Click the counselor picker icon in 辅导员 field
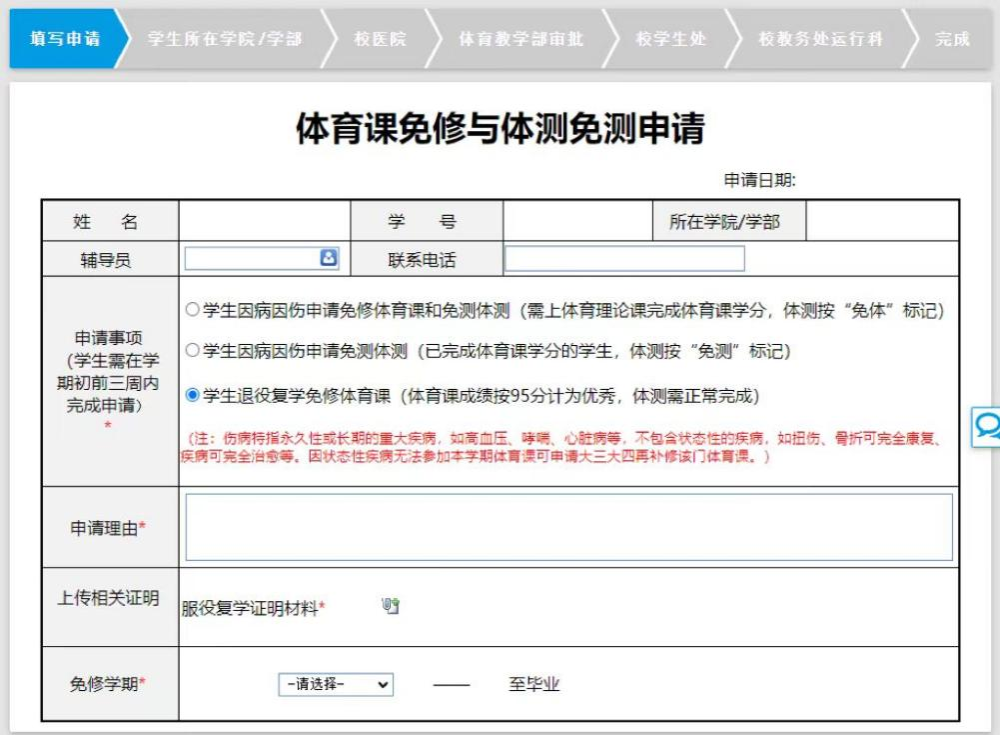Image resolution: width=1000 pixels, height=735 pixels. click(328, 258)
